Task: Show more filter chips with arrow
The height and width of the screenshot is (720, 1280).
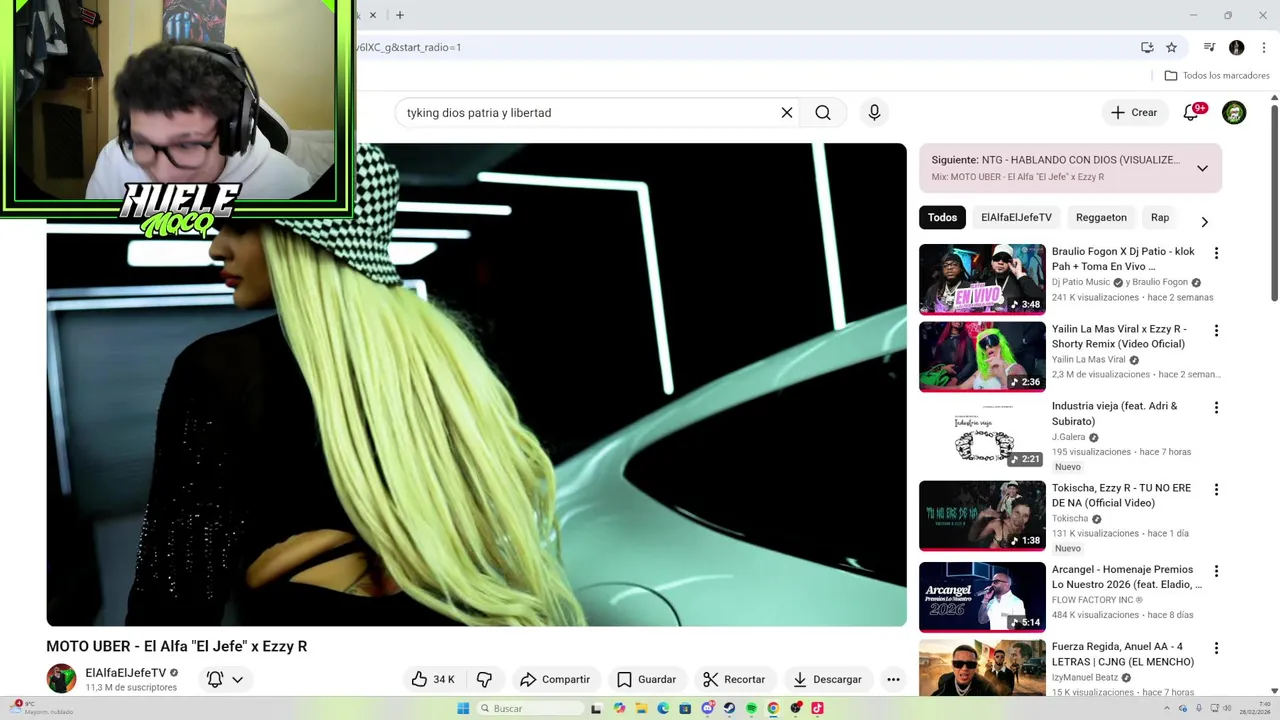Action: click(x=1204, y=221)
